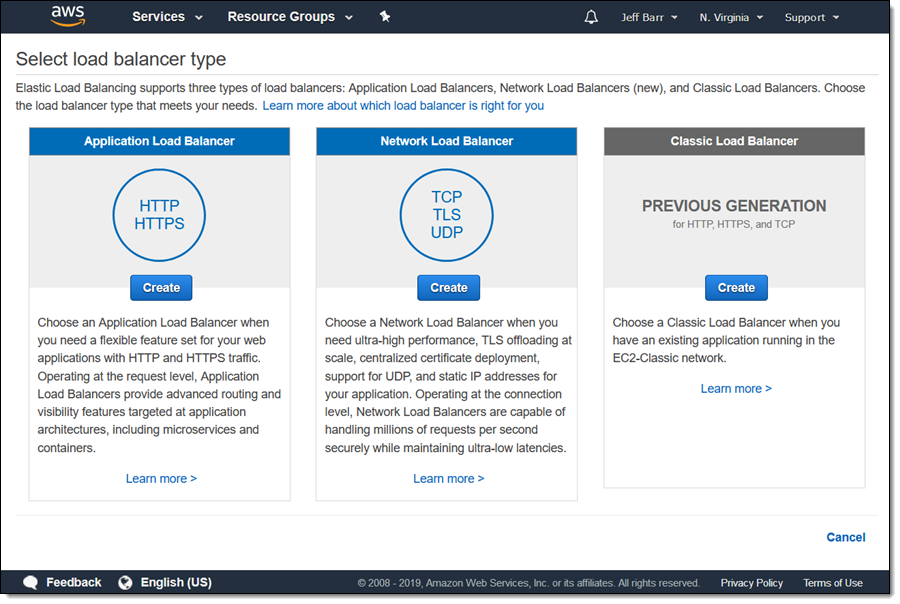
Task: Create a Network Load Balancer
Action: click(x=448, y=287)
